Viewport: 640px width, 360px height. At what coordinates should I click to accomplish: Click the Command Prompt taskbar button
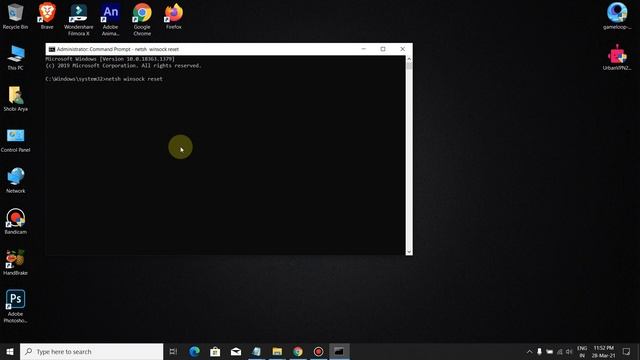(339, 351)
